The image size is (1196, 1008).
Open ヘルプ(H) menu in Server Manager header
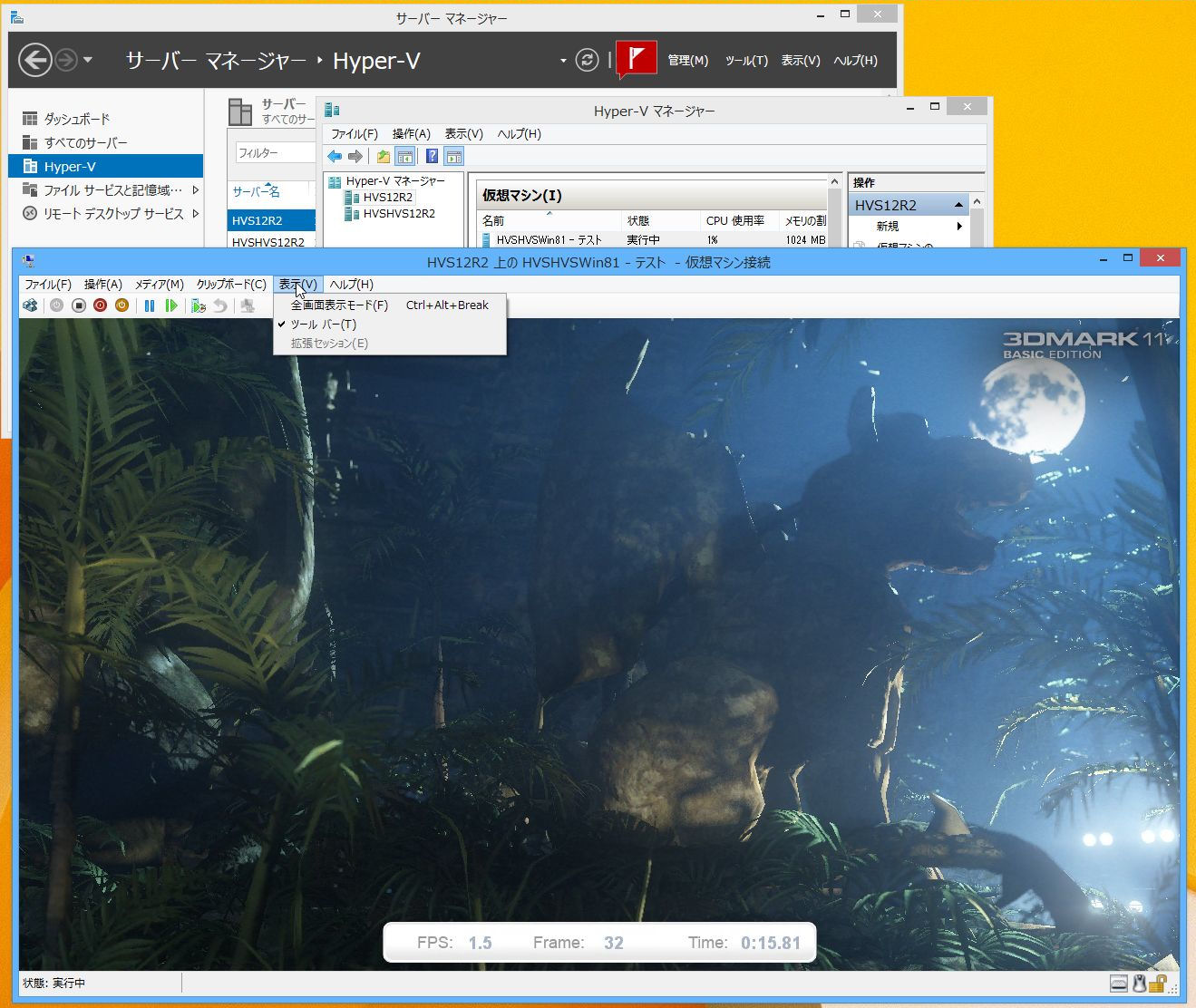[856, 61]
